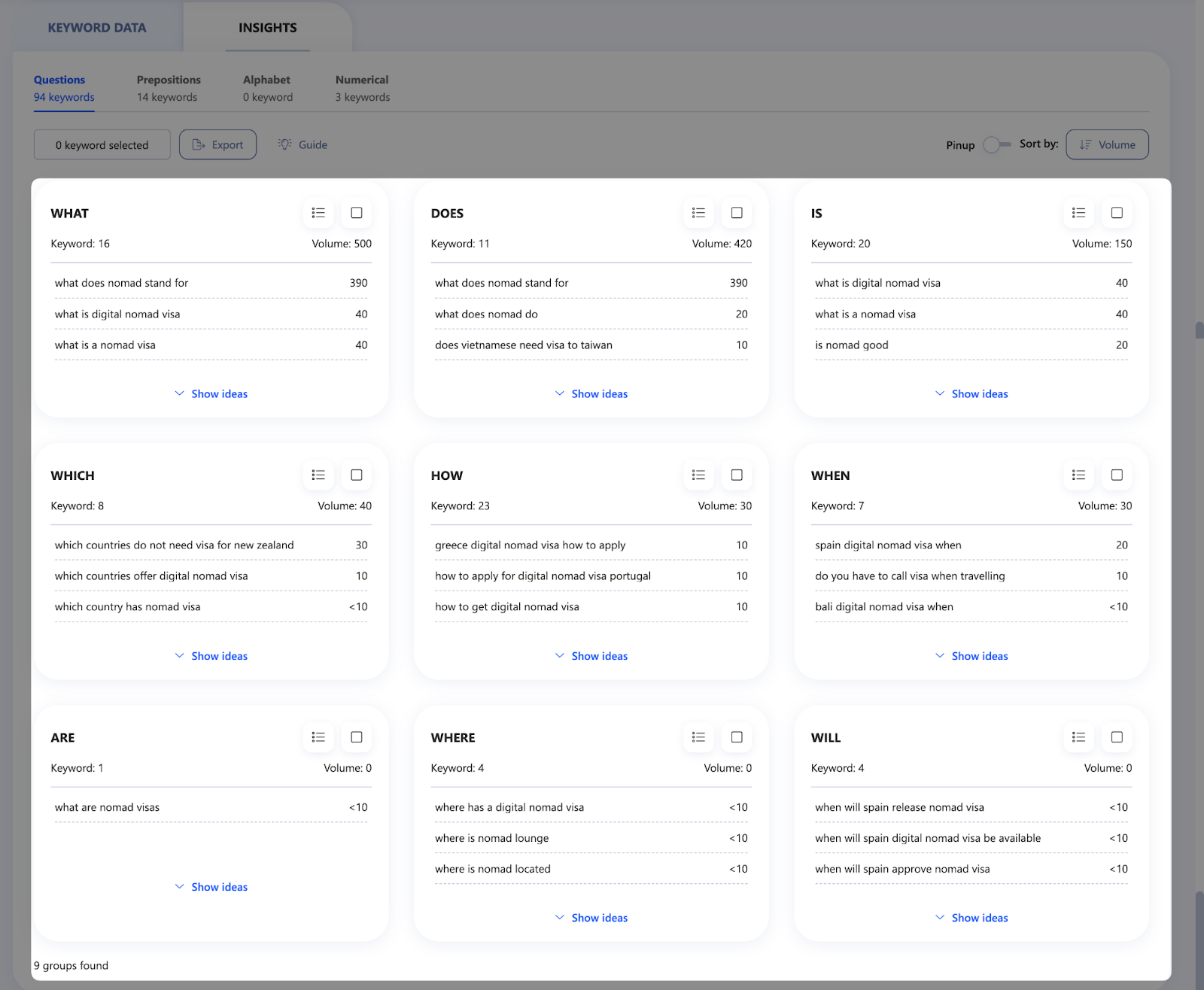
Task: Open list view icon on WHERE card
Action: (698, 737)
